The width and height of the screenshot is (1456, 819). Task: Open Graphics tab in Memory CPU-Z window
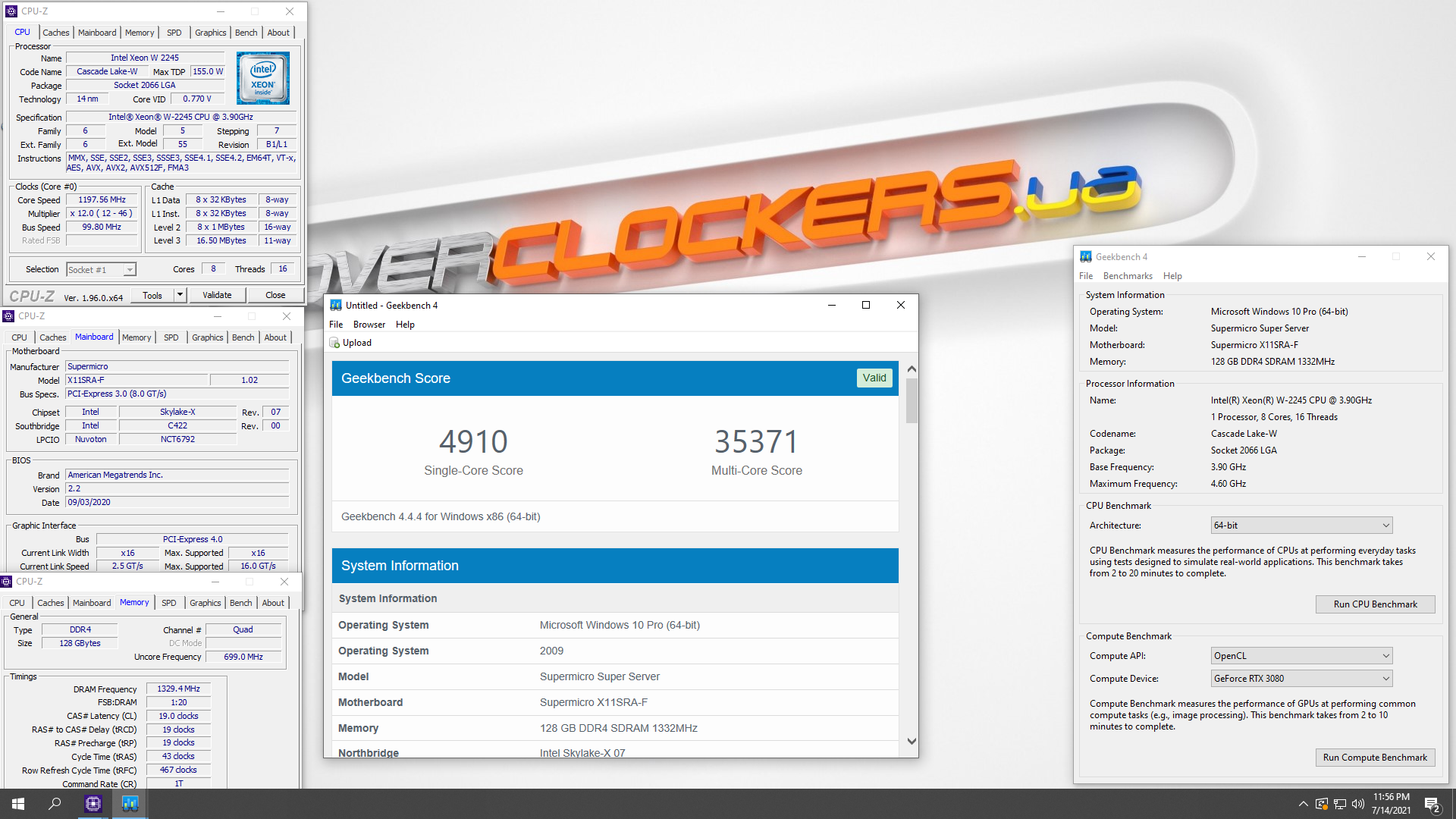205,603
